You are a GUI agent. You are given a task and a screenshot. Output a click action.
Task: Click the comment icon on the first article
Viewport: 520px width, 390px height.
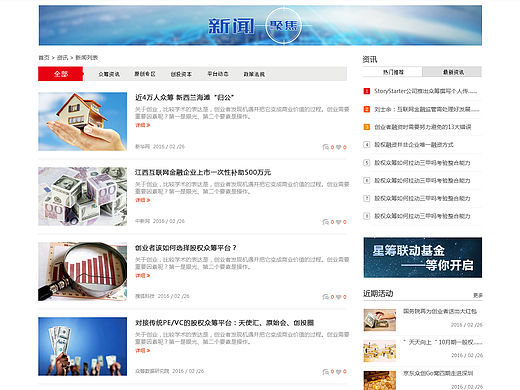325,147
